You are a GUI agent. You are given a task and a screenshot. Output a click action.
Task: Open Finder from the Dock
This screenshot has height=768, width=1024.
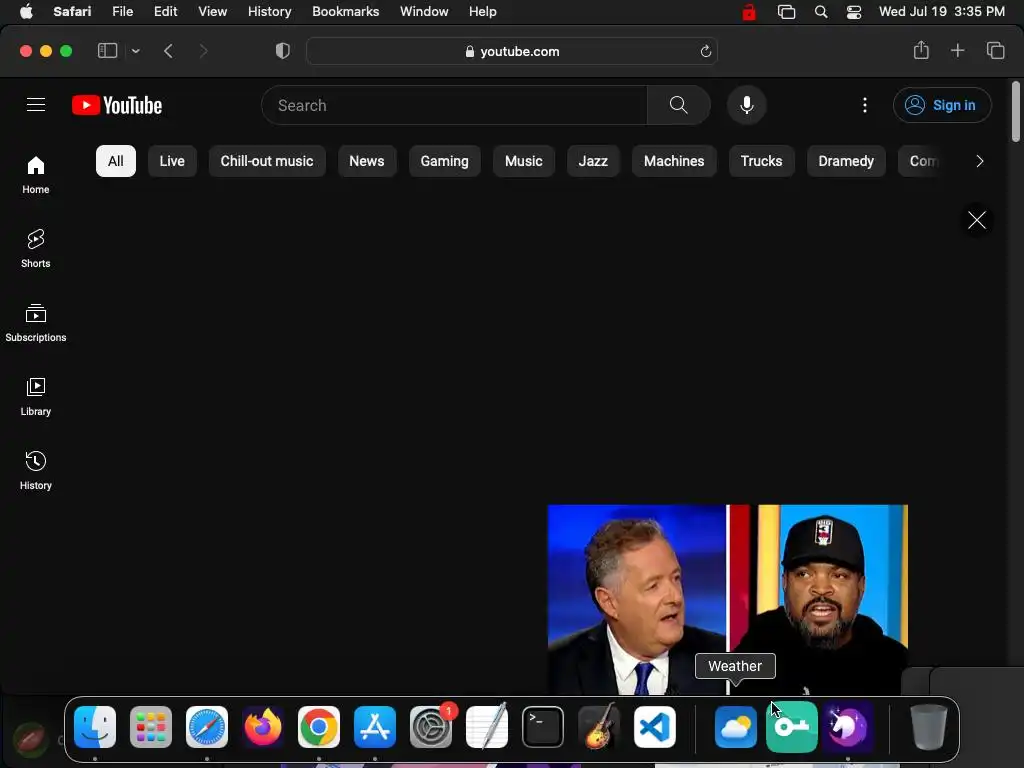(x=95, y=727)
